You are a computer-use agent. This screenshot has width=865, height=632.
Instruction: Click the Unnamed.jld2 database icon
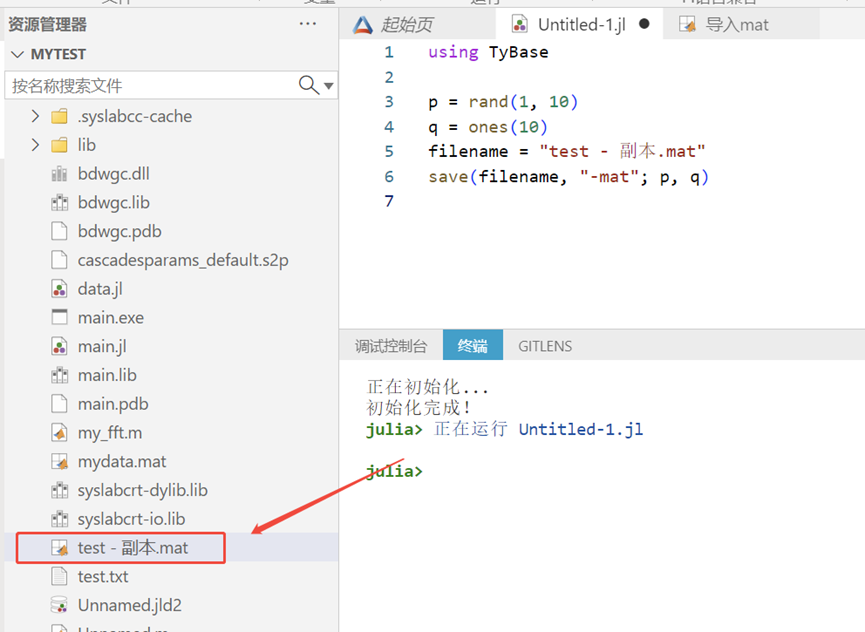pyautogui.click(x=59, y=605)
